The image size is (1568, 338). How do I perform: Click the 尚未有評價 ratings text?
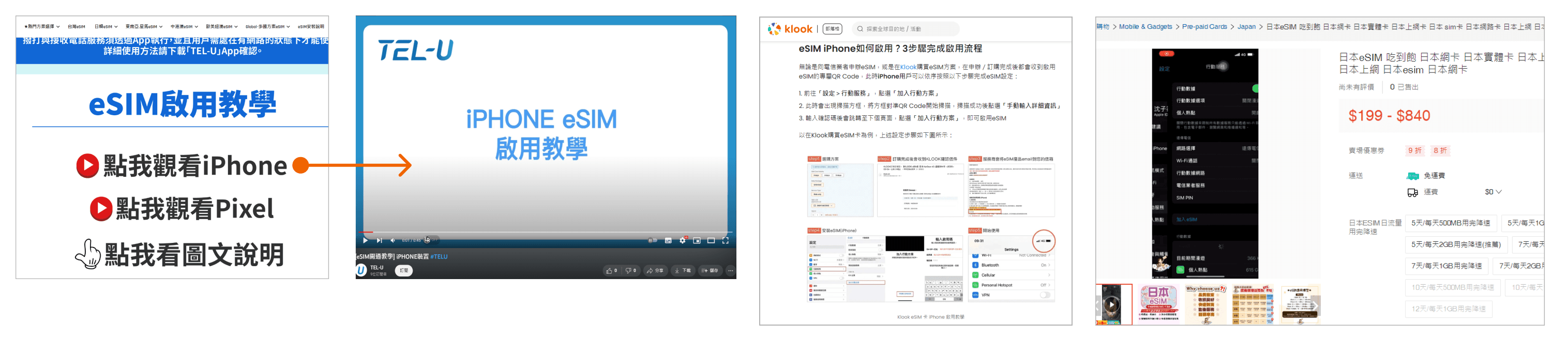1356,87
